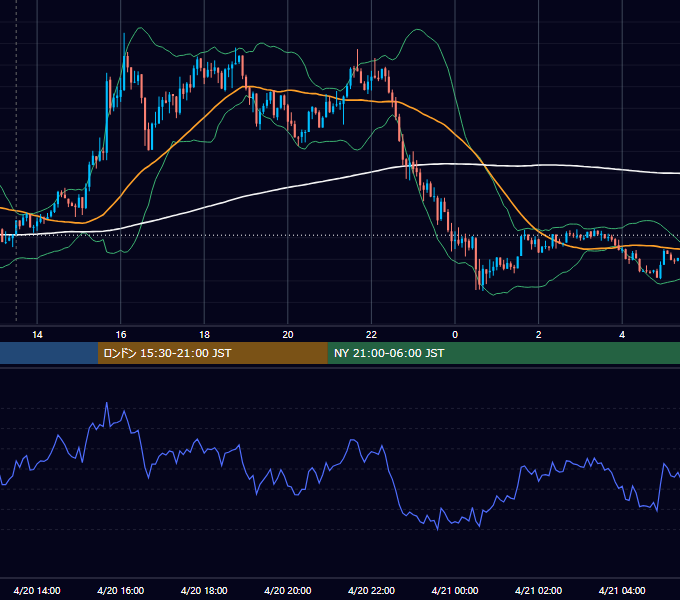Click the 4/20 20:00 date label

(288, 590)
